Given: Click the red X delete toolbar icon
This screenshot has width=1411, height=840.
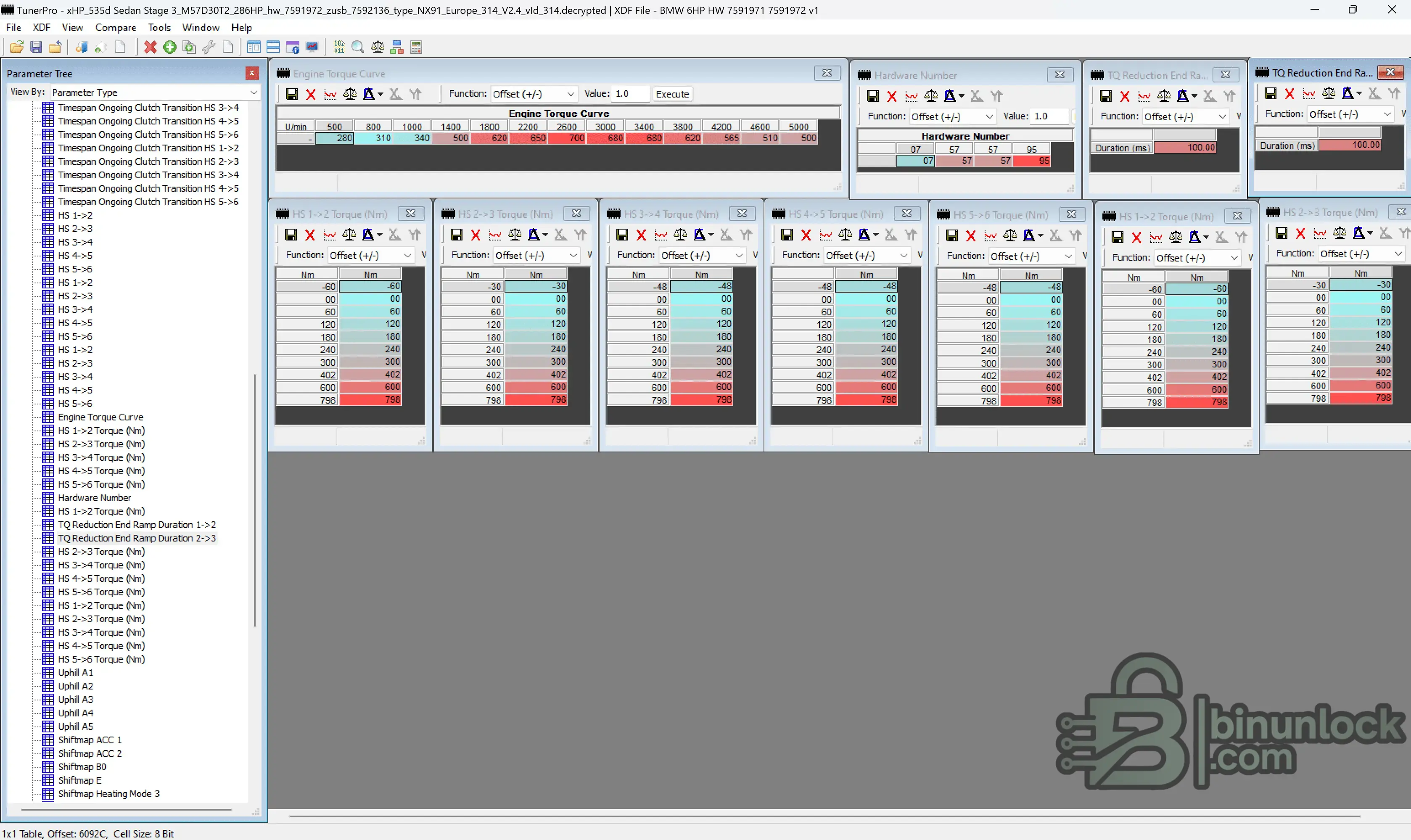Looking at the screenshot, I should (150, 47).
